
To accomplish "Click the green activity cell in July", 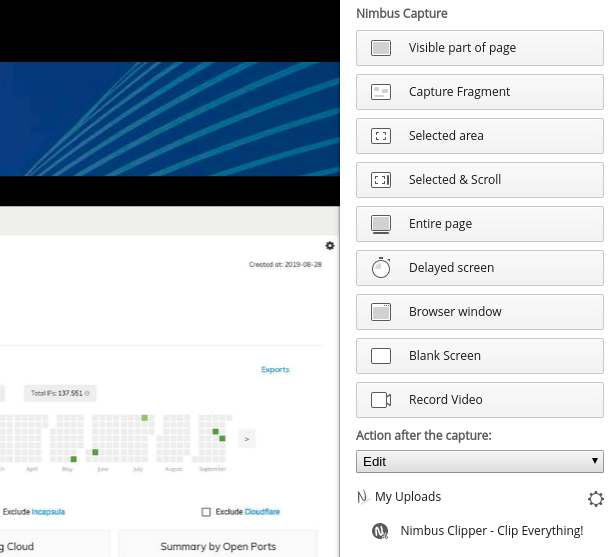I will 144,418.
